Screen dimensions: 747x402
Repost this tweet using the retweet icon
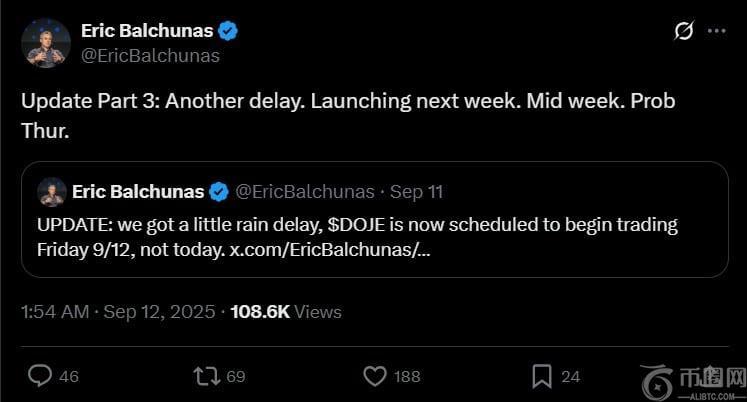click(206, 376)
